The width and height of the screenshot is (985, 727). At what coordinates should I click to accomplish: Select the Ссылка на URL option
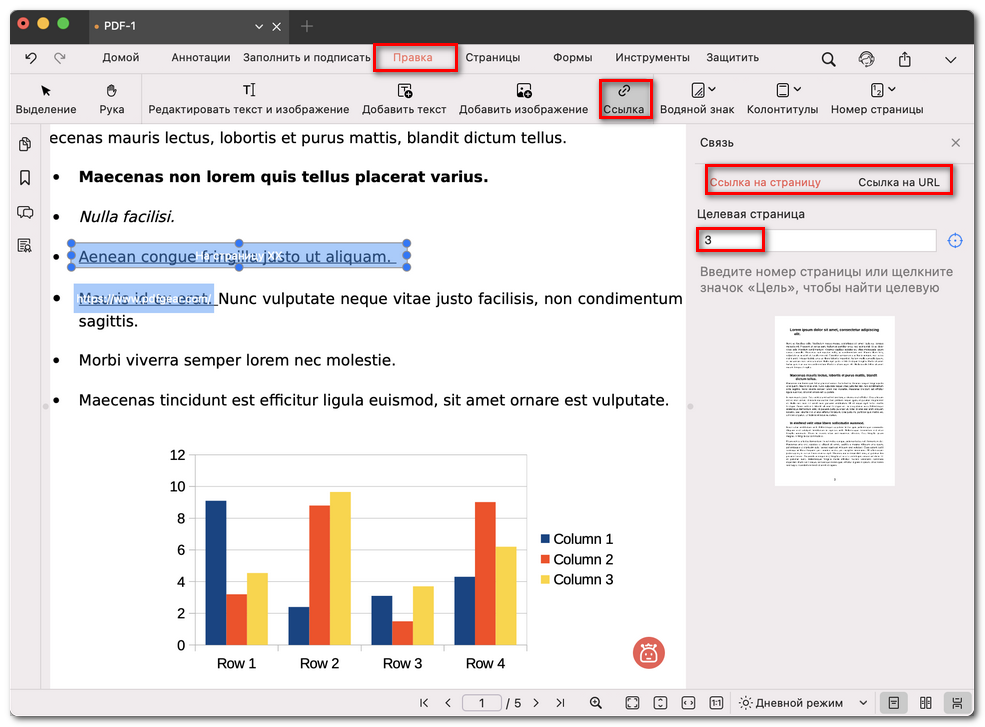(x=898, y=182)
